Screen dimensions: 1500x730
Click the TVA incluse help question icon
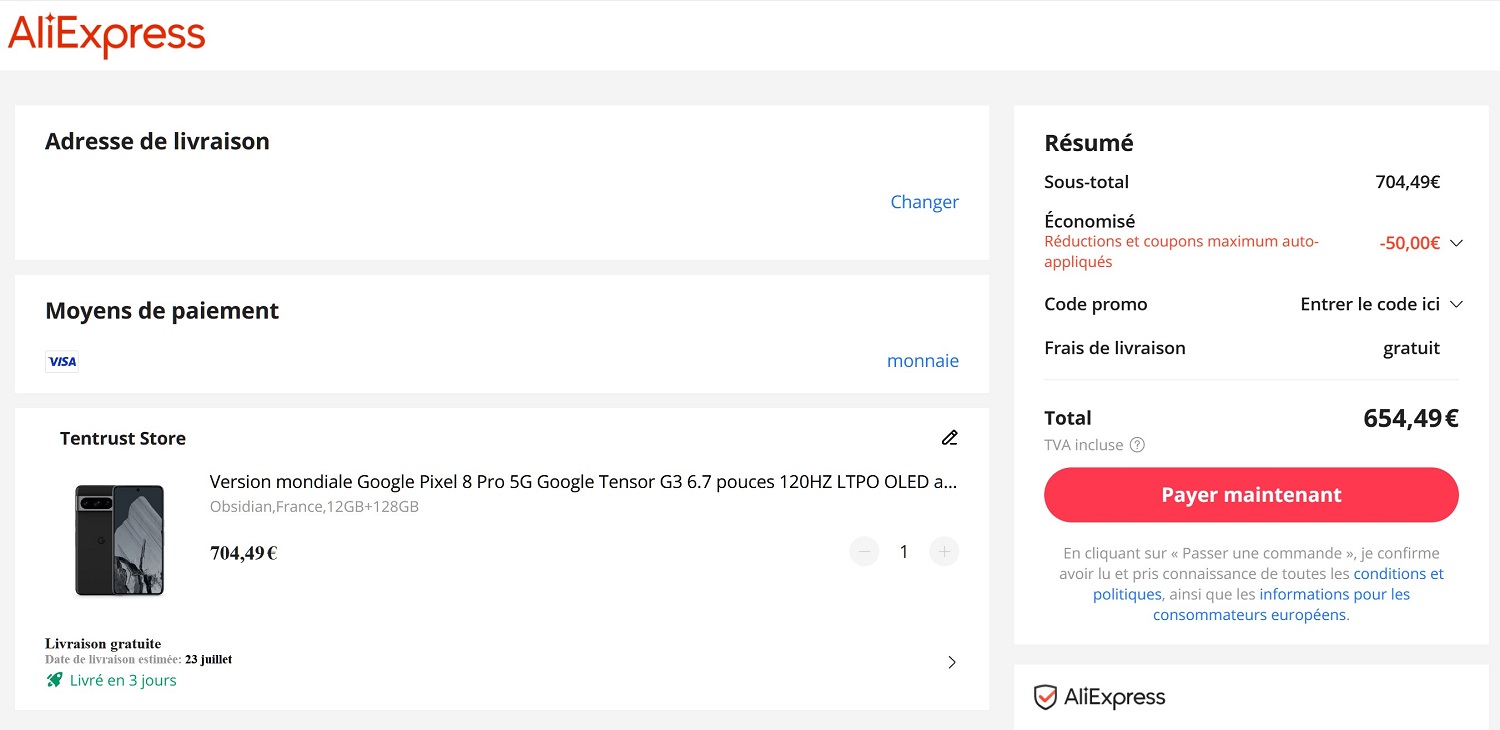click(x=1137, y=445)
